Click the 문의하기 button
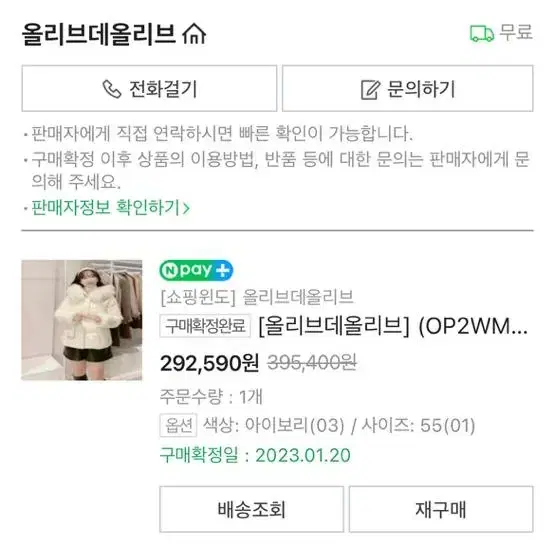 point(407,88)
